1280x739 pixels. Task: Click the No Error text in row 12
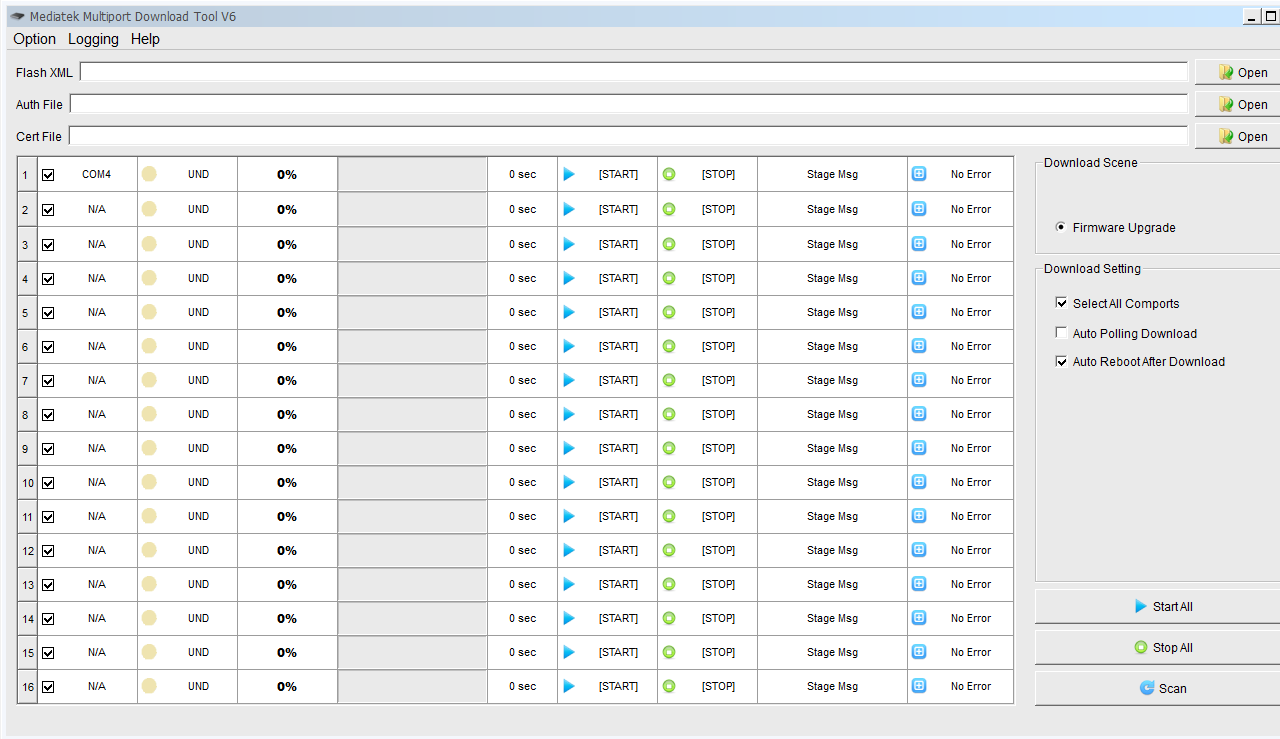point(971,550)
